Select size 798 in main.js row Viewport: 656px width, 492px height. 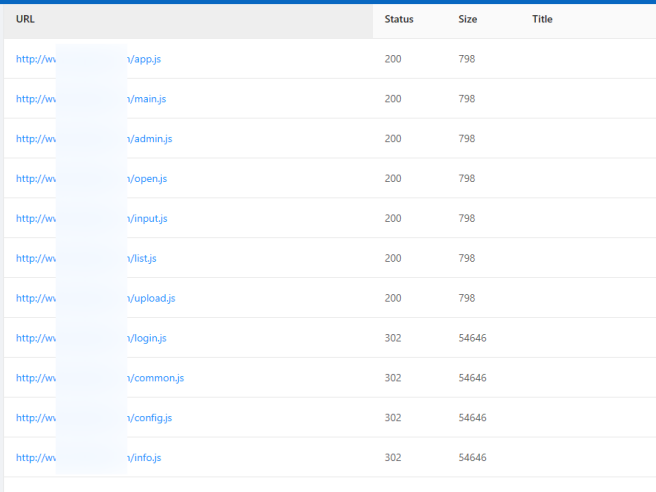[x=467, y=99]
